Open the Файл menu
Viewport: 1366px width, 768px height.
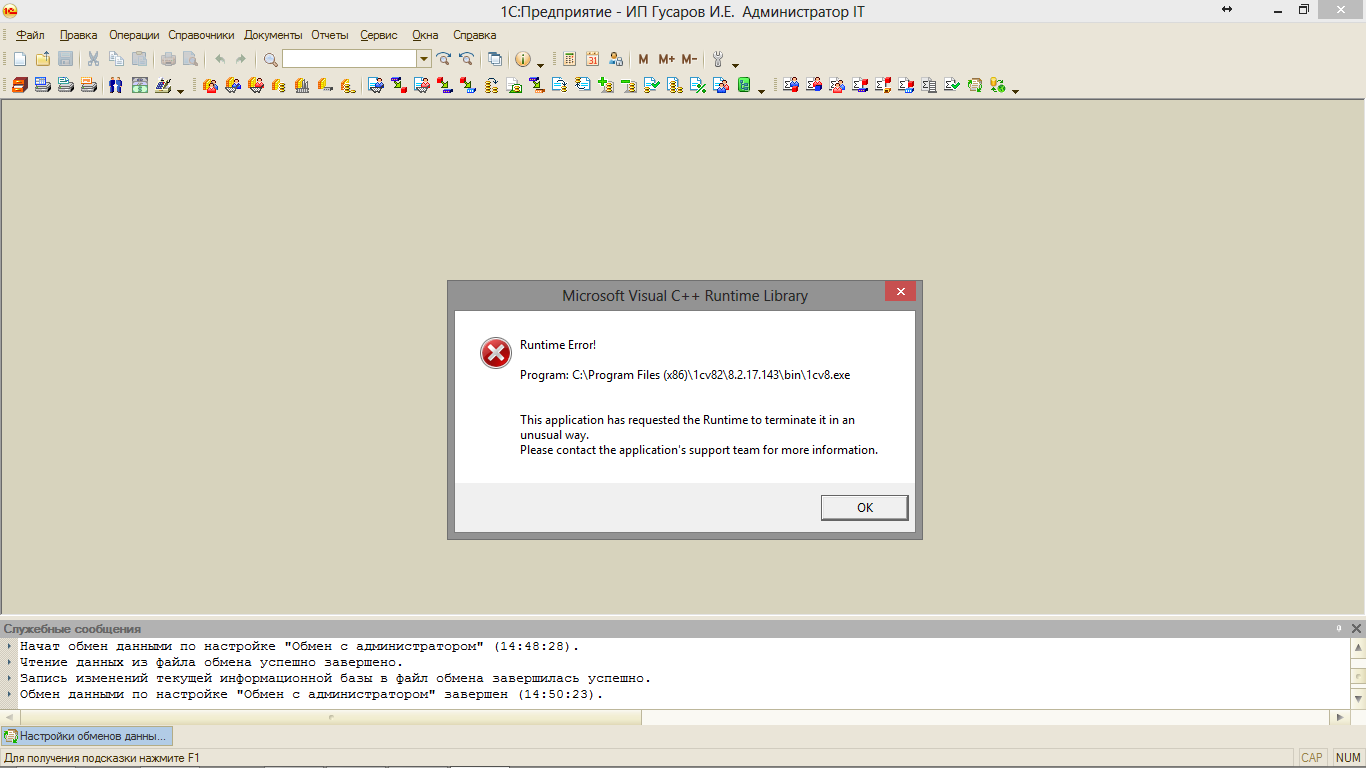click(x=30, y=35)
